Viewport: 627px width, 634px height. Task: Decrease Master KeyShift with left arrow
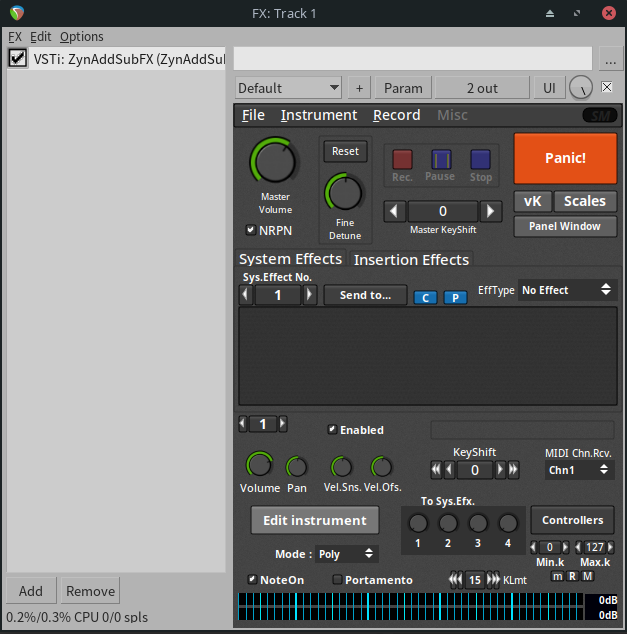pyautogui.click(x=395, y=211)
